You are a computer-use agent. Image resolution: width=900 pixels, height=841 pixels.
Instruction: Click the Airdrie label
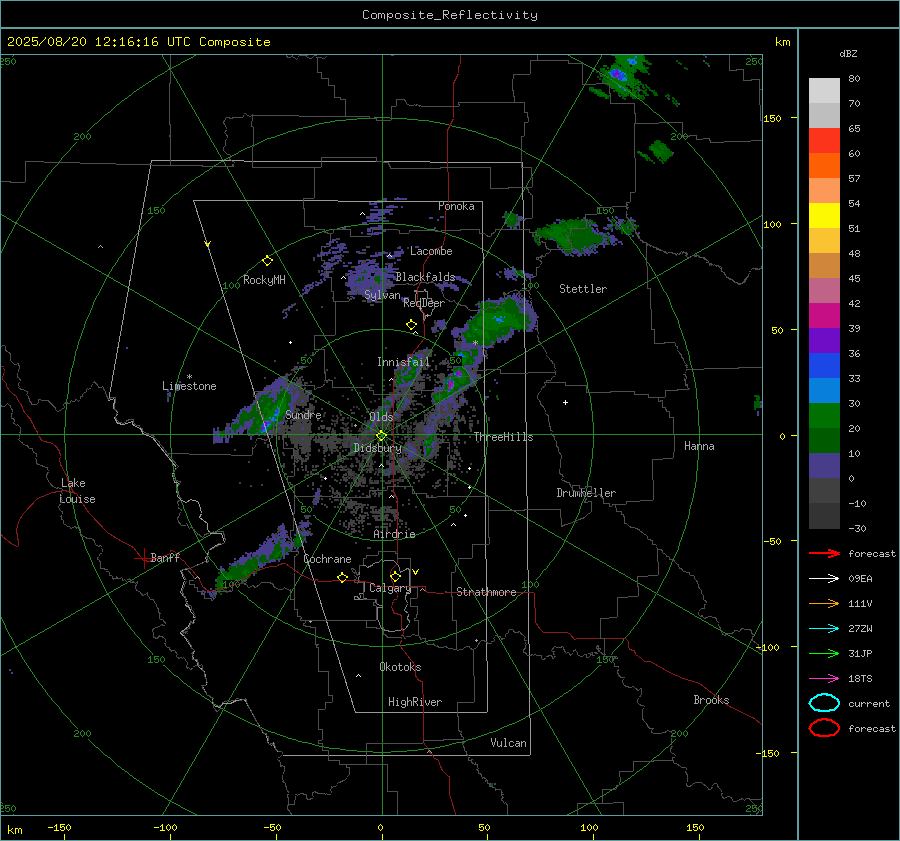pos(394,534)
